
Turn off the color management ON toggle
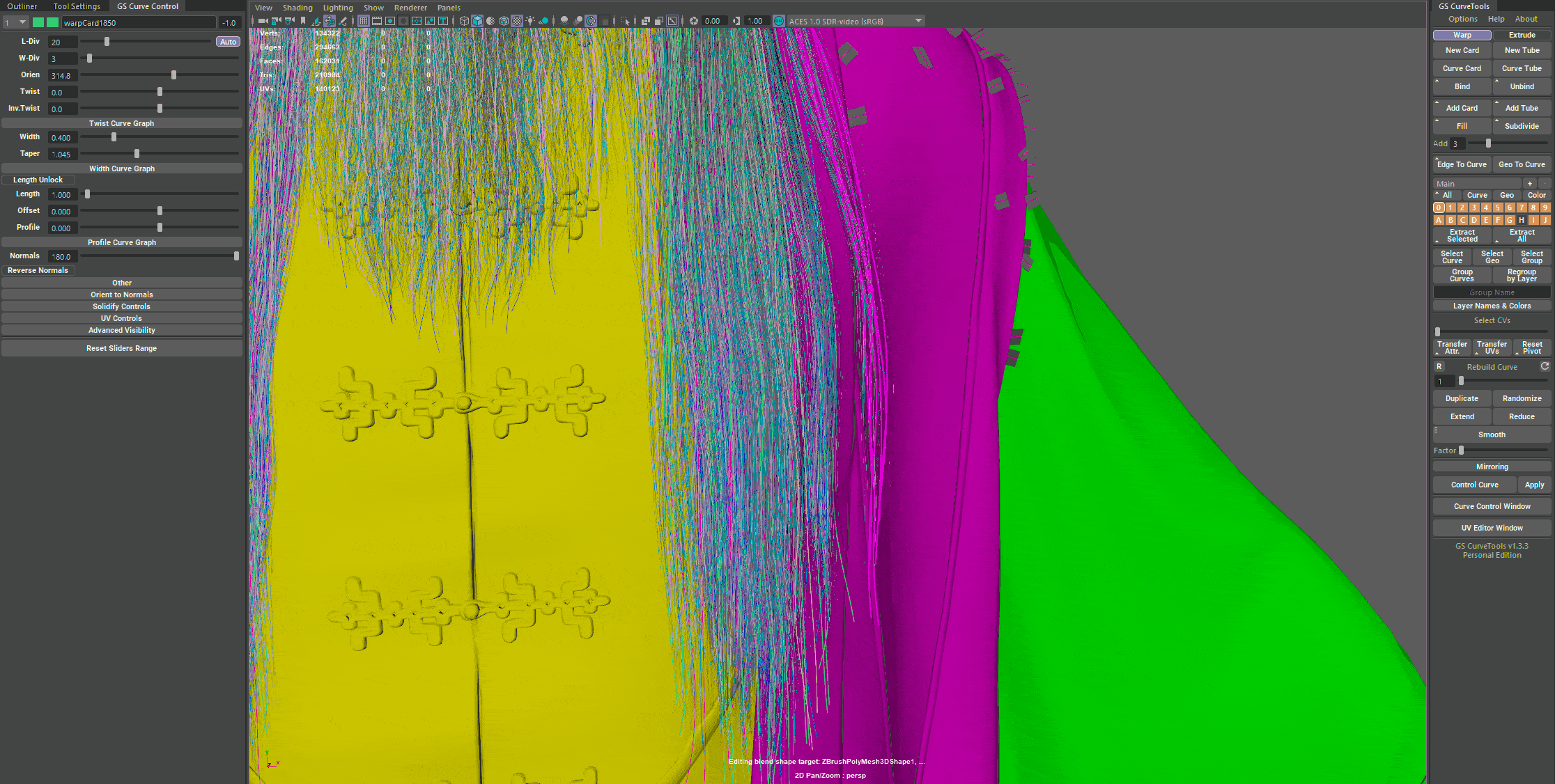click(778, 21)
